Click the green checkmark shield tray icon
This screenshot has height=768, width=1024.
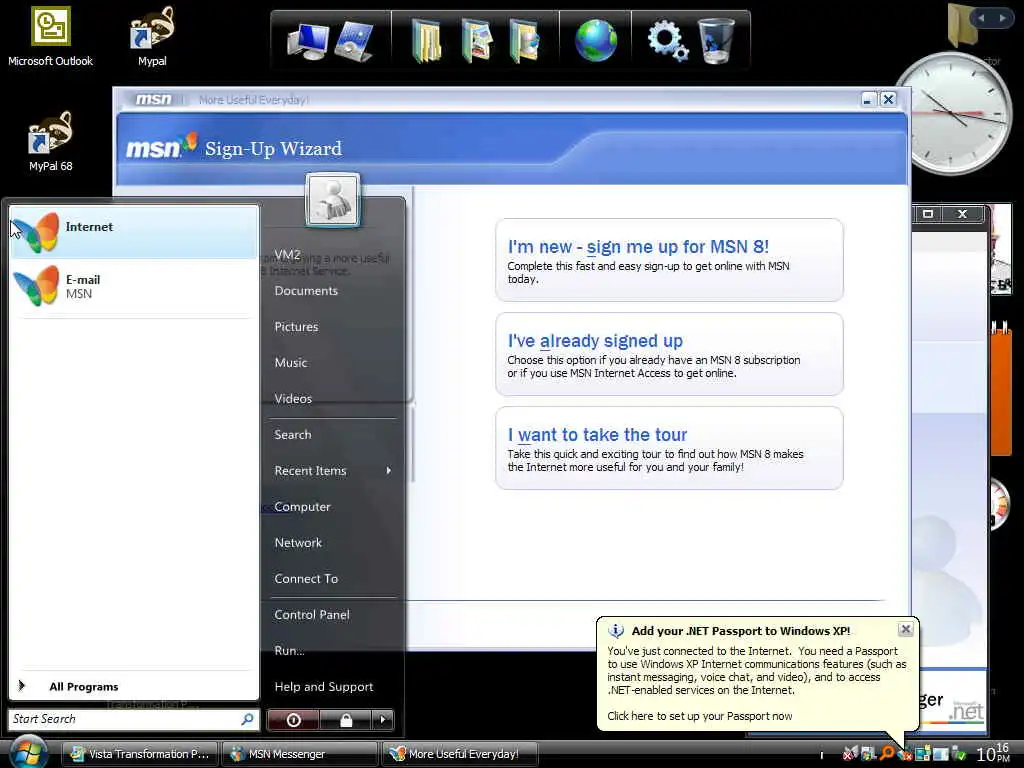(x=959, y=754)
